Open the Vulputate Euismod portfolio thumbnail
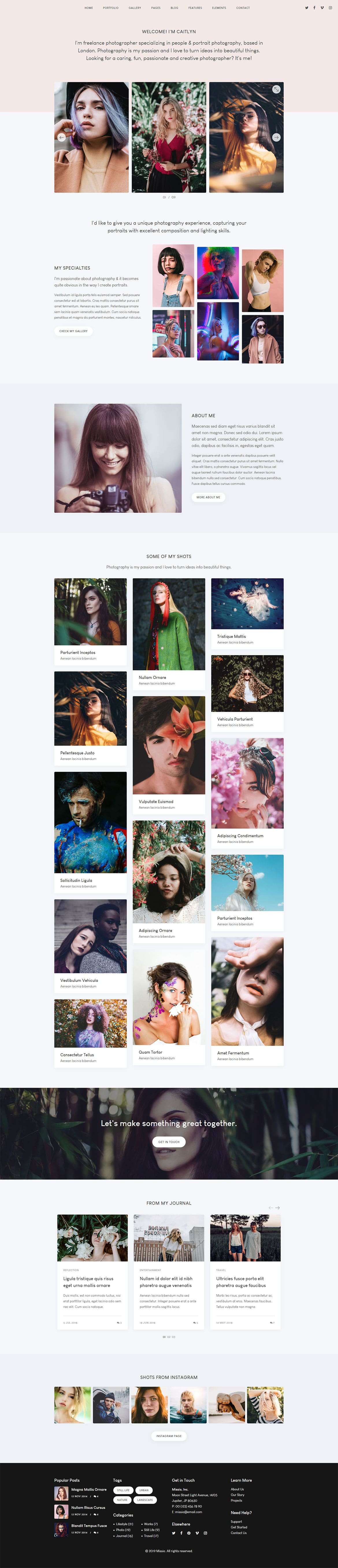The height and width of the screenshot is (1568, 338). (169, 745)
